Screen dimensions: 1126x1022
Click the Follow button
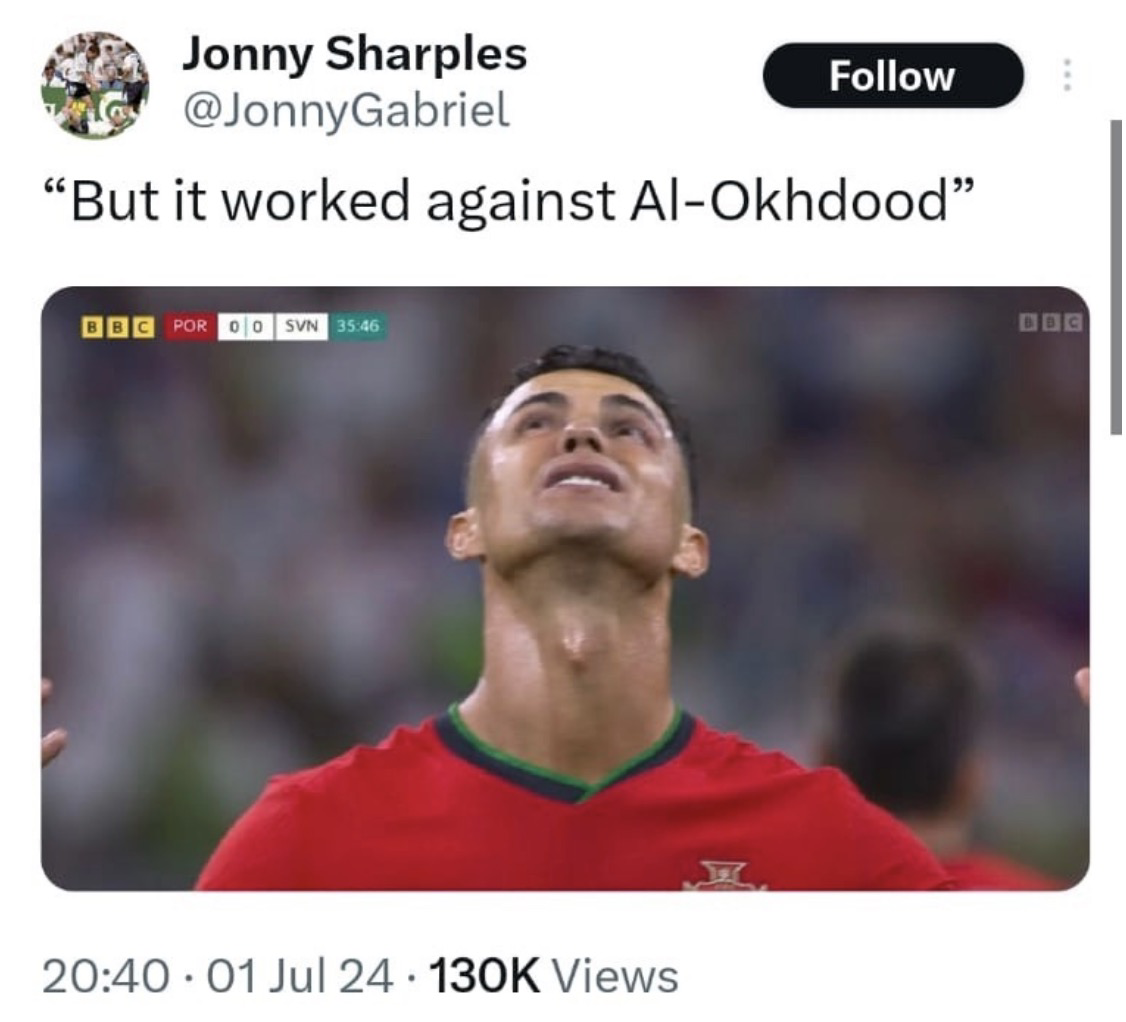(893, 75)
